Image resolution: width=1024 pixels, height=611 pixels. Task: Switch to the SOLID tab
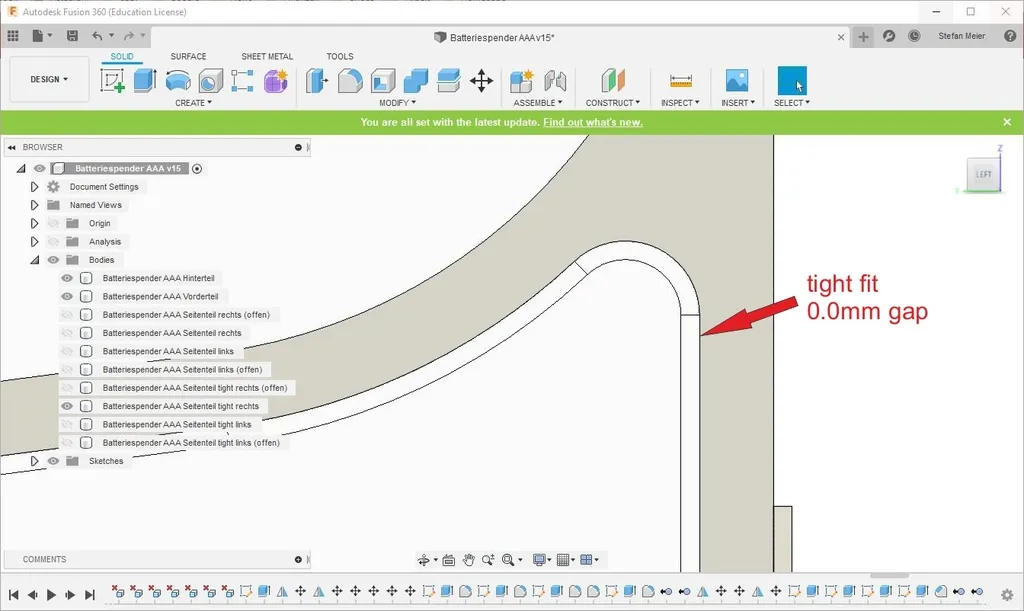121,57
